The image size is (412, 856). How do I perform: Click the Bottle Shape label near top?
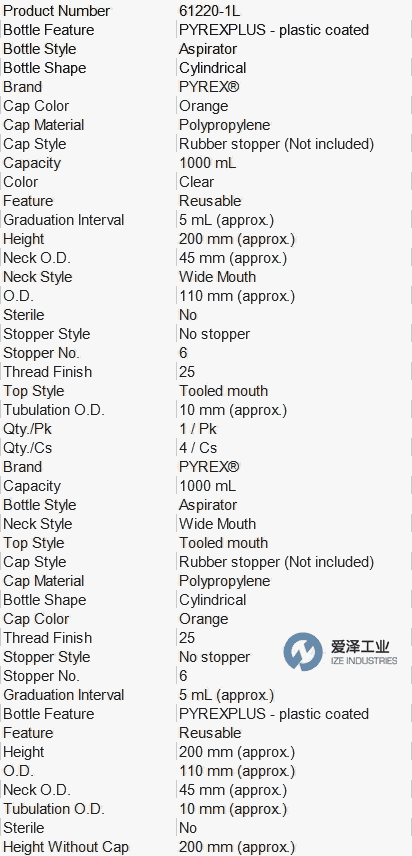click(x=45, y=68)
